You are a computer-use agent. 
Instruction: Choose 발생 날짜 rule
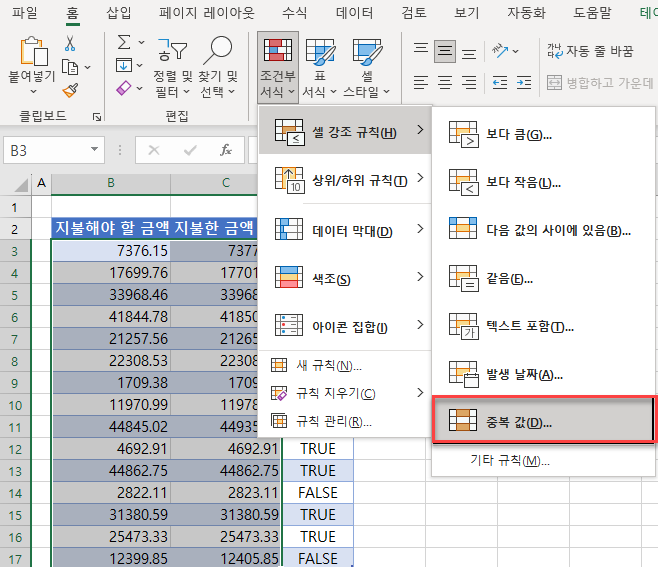pos(543,374)
